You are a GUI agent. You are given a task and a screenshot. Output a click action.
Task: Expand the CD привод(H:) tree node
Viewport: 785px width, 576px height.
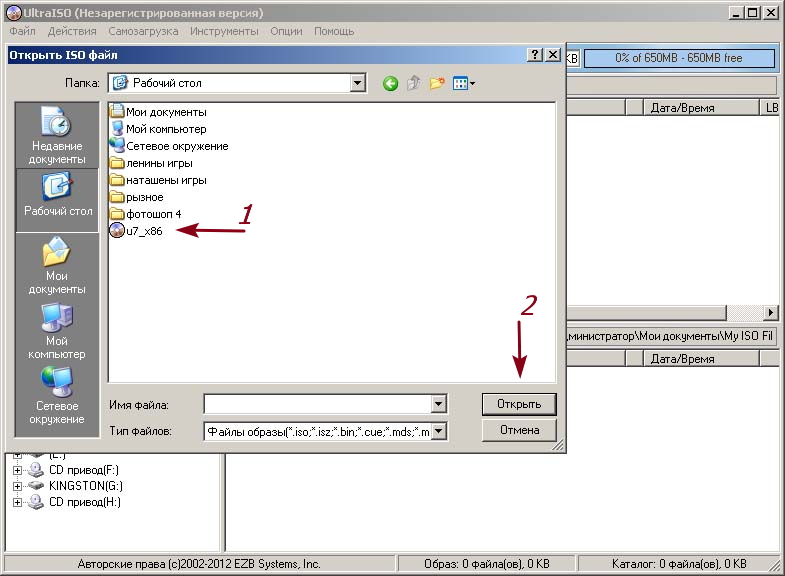point(18,502)
